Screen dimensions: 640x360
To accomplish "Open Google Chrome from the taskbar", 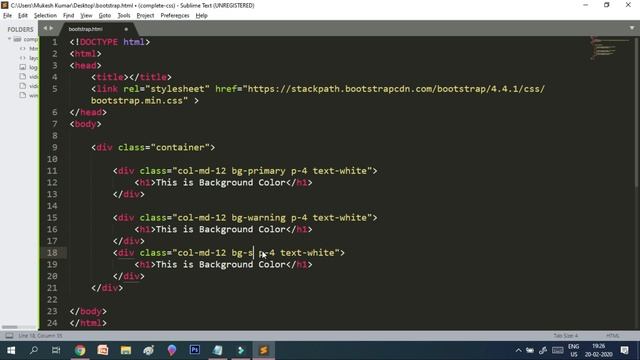I will pos(80,350).
